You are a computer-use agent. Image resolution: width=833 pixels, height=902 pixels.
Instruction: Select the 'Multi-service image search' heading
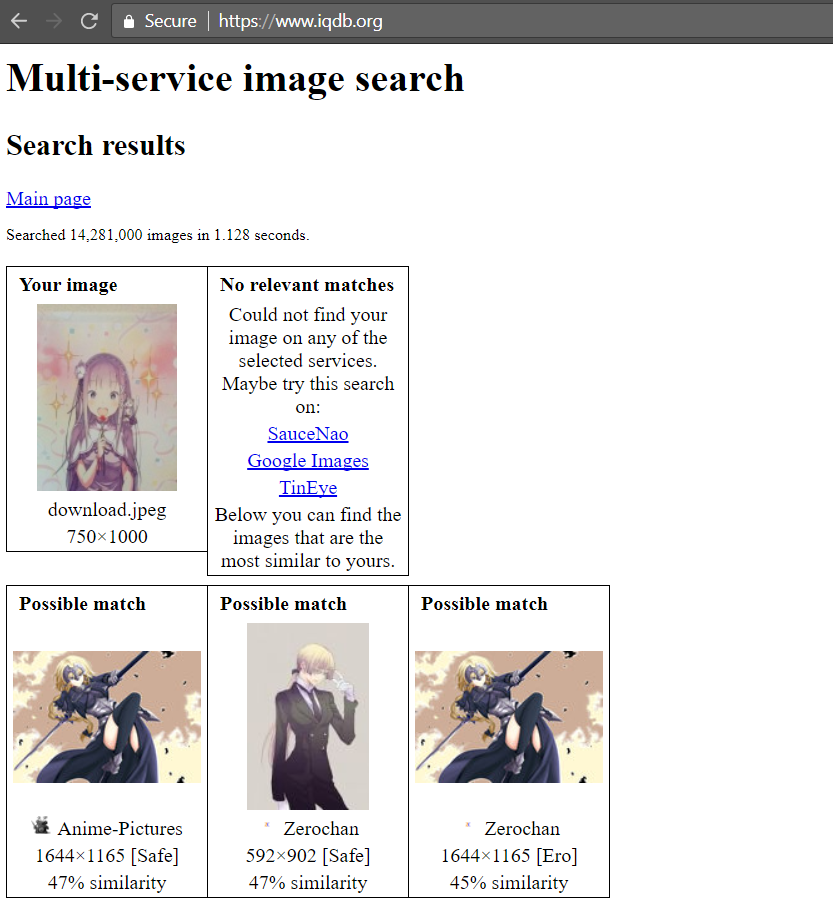point(235,78)
